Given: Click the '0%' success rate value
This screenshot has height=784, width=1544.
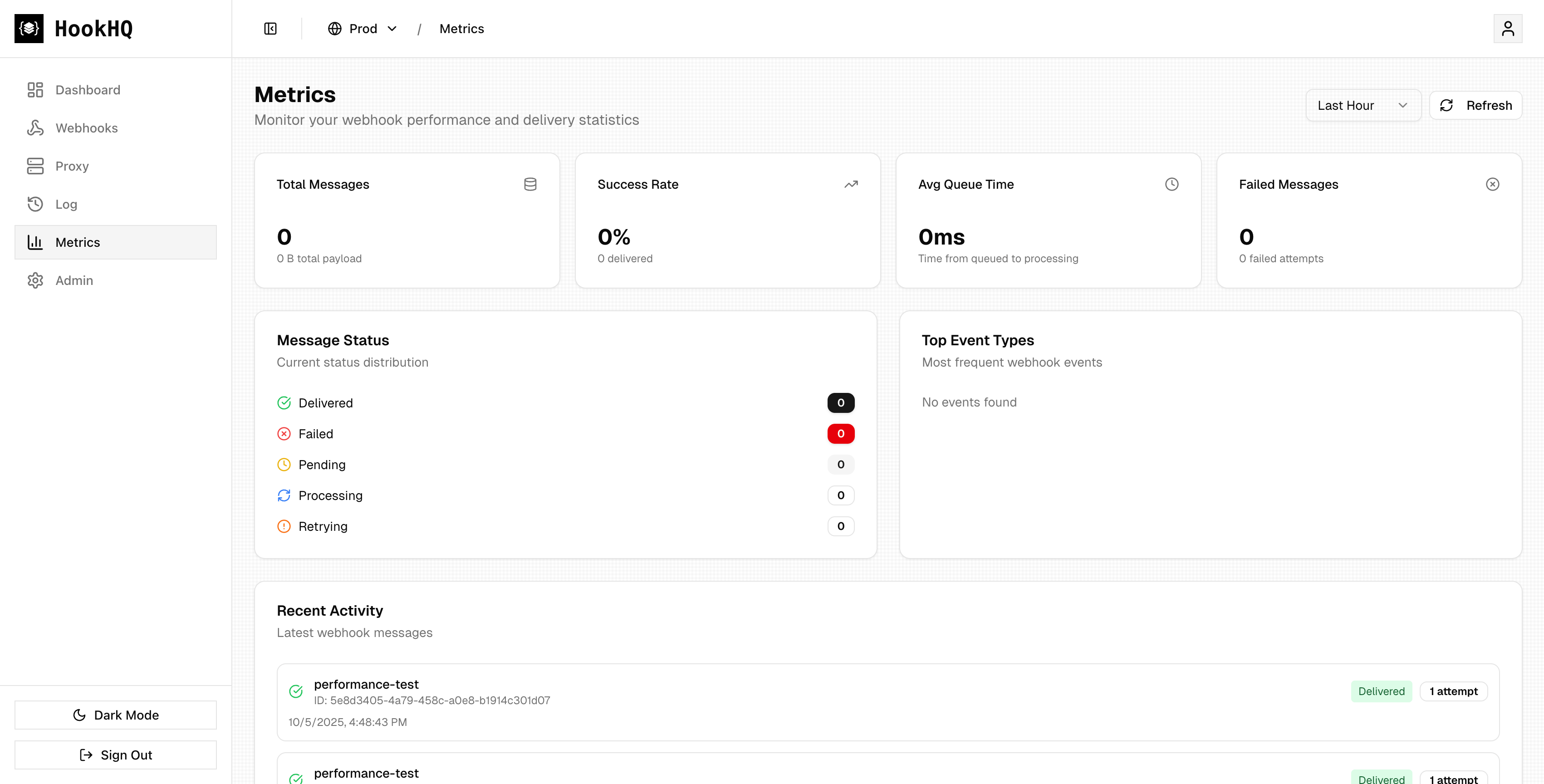Looking at the screenshot, I should [614, 237].
